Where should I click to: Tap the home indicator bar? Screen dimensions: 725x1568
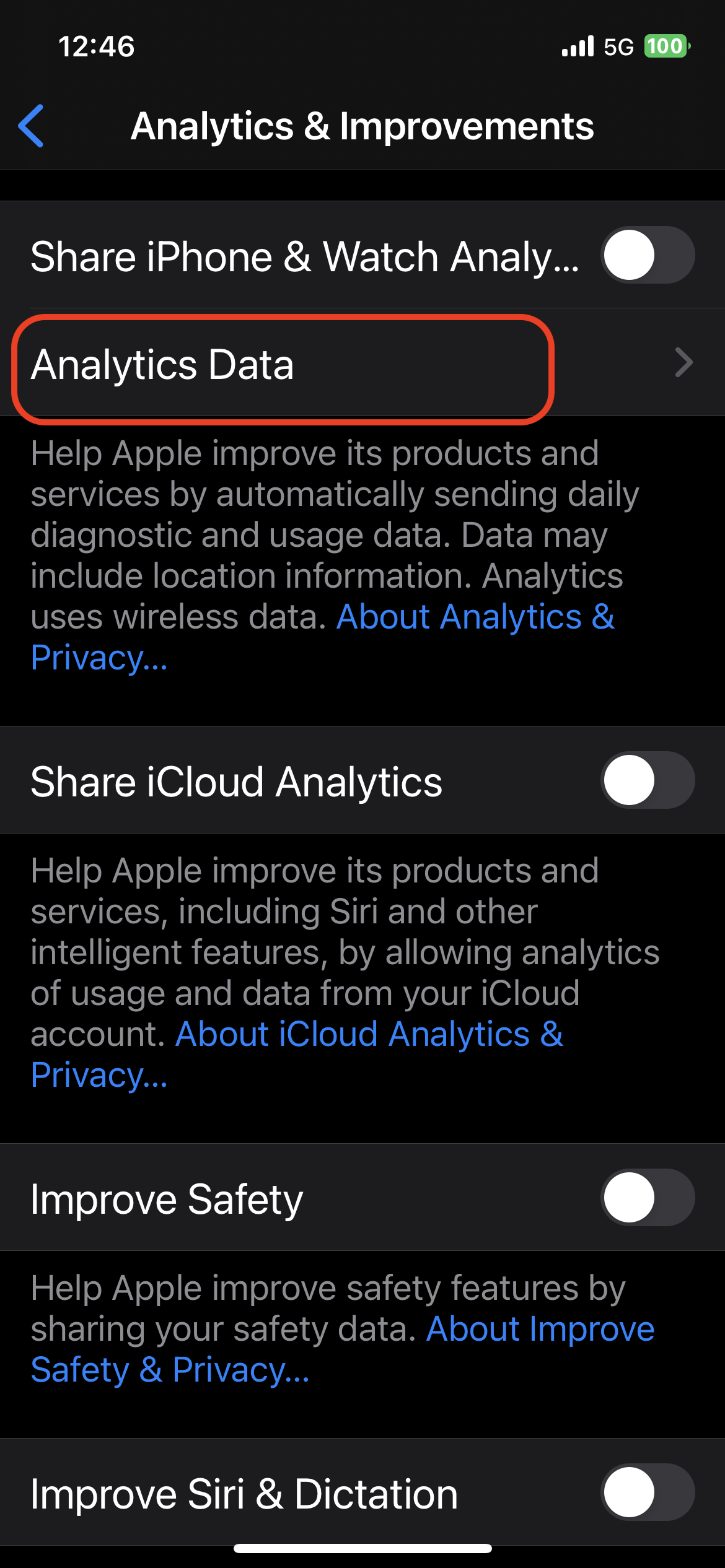[x=362, y=1549]
